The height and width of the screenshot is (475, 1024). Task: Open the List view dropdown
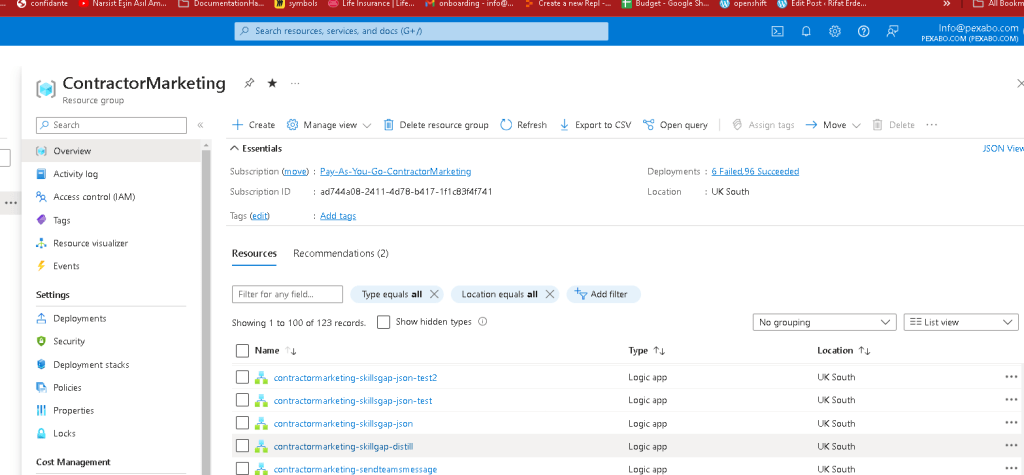961,322
